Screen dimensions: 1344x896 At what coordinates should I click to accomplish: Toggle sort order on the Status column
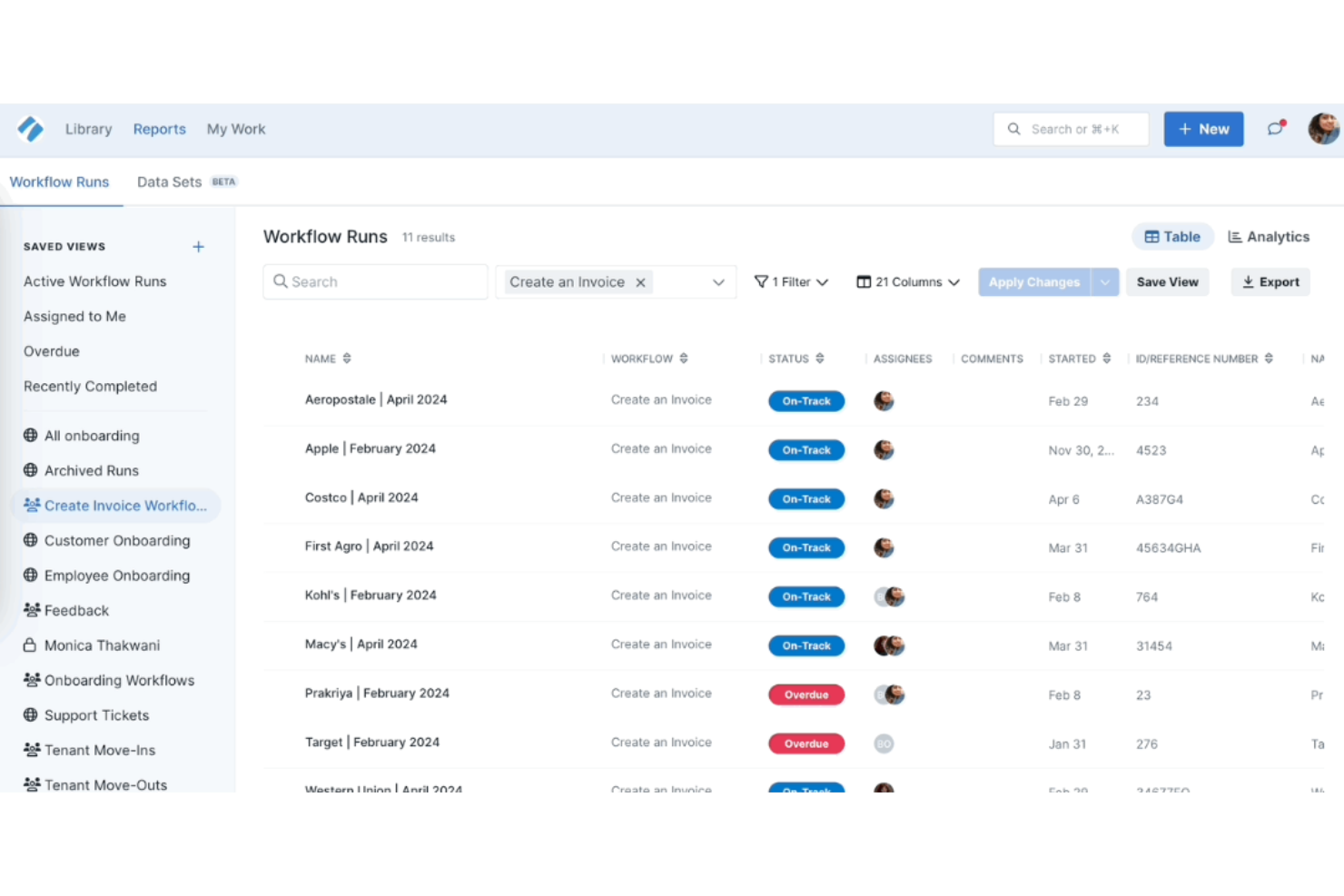coord(821,358)
